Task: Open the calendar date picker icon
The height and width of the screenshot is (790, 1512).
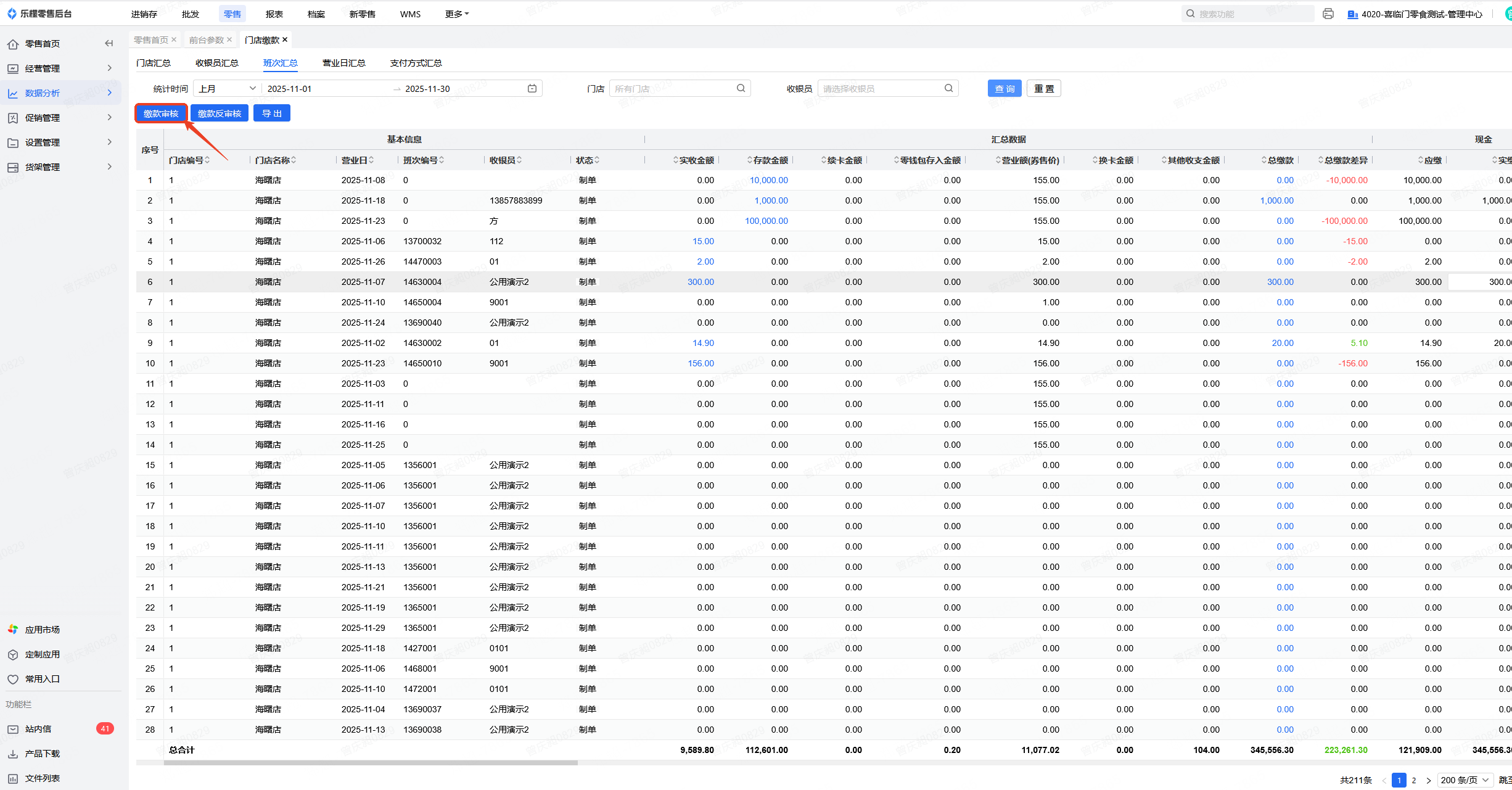Action: click(x=532, y=88)
